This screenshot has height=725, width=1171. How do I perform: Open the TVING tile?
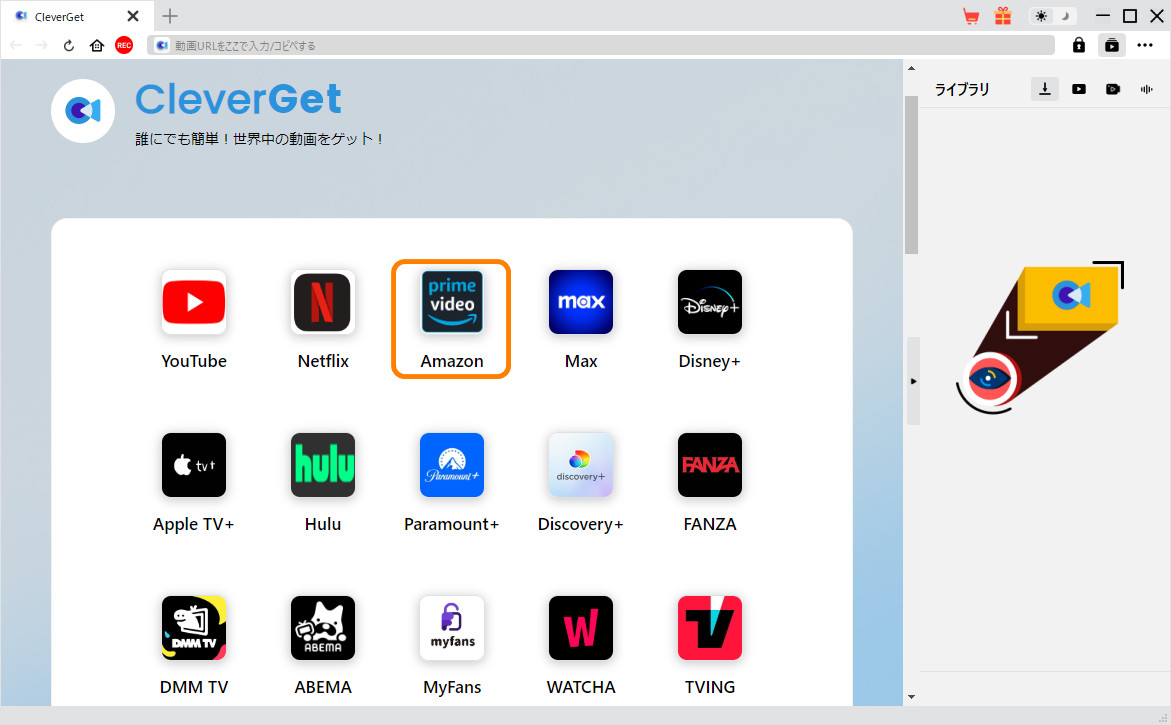point(709,628)
